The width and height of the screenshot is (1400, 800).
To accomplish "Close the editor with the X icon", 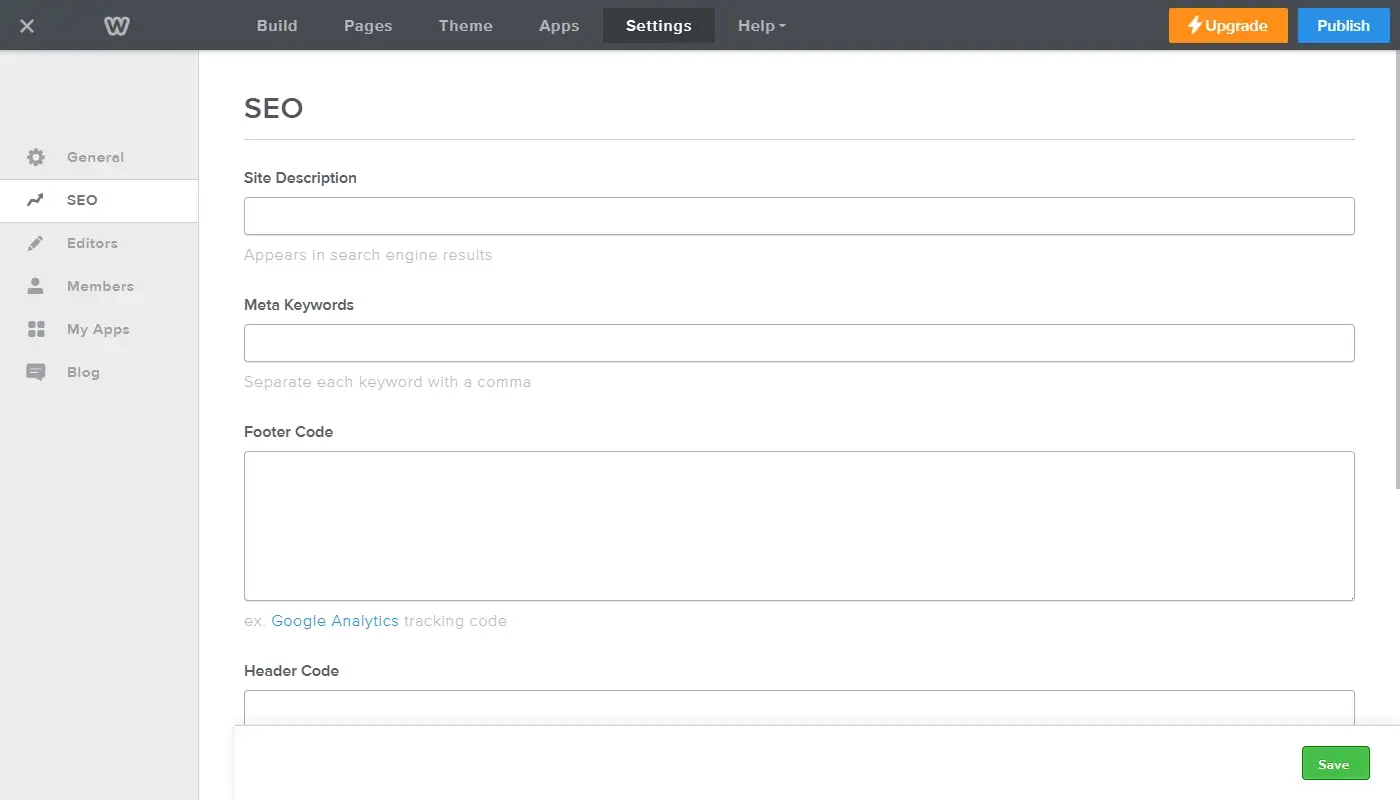I will click(27, 26).
